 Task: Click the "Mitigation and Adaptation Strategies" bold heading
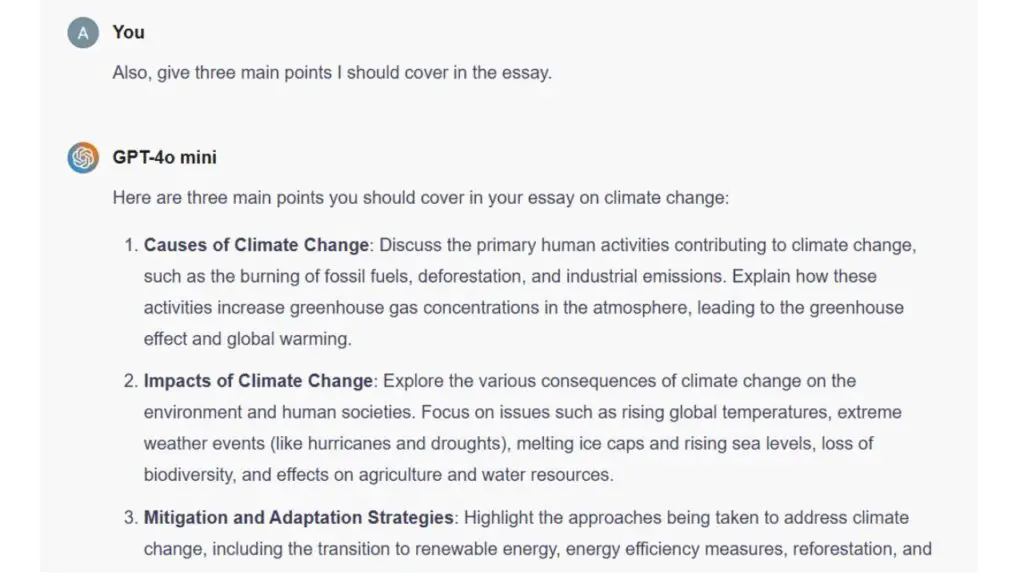tap(299, 518)
